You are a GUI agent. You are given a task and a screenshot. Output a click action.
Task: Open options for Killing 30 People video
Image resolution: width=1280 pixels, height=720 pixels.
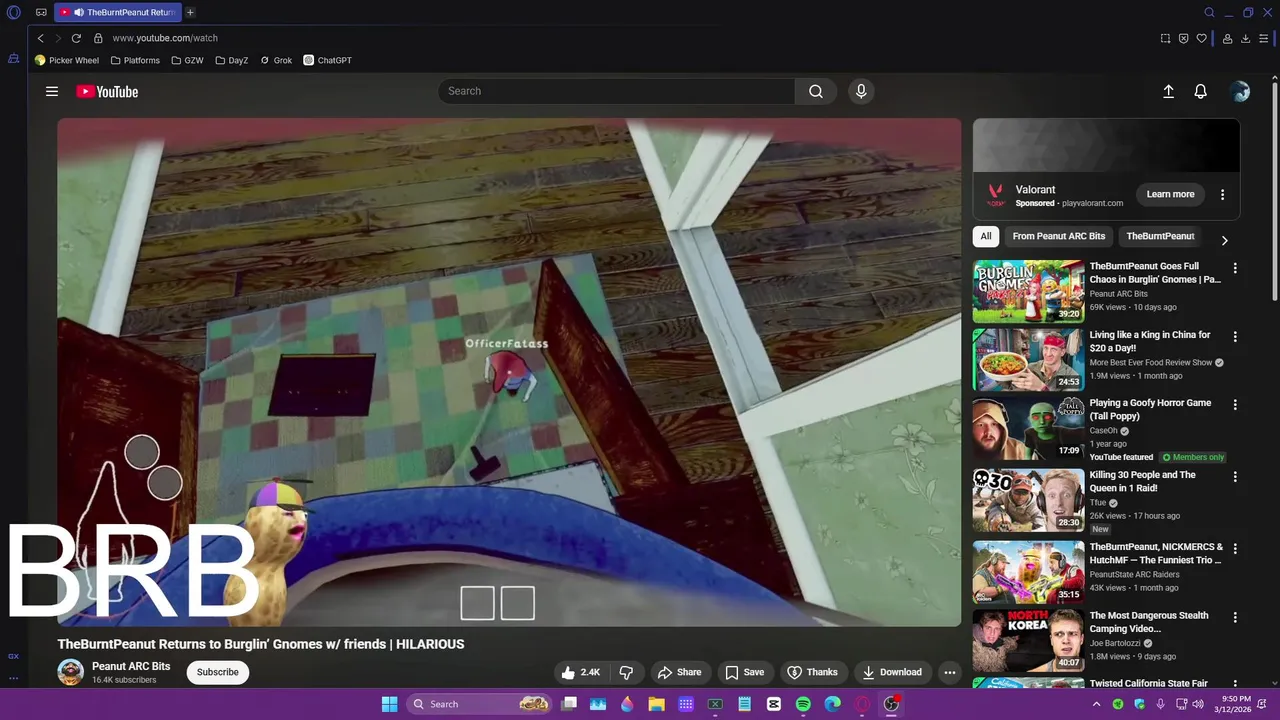point(1235,477)
